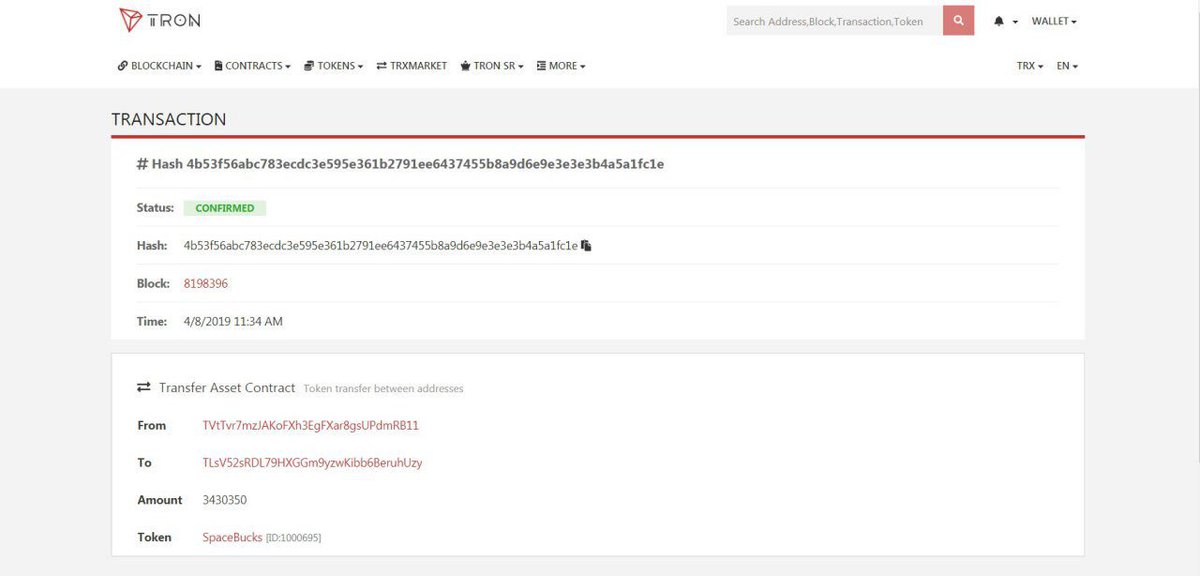Open the MORE menu
This screenshot has width=1200, height=576.
click(x=561, y=66)
